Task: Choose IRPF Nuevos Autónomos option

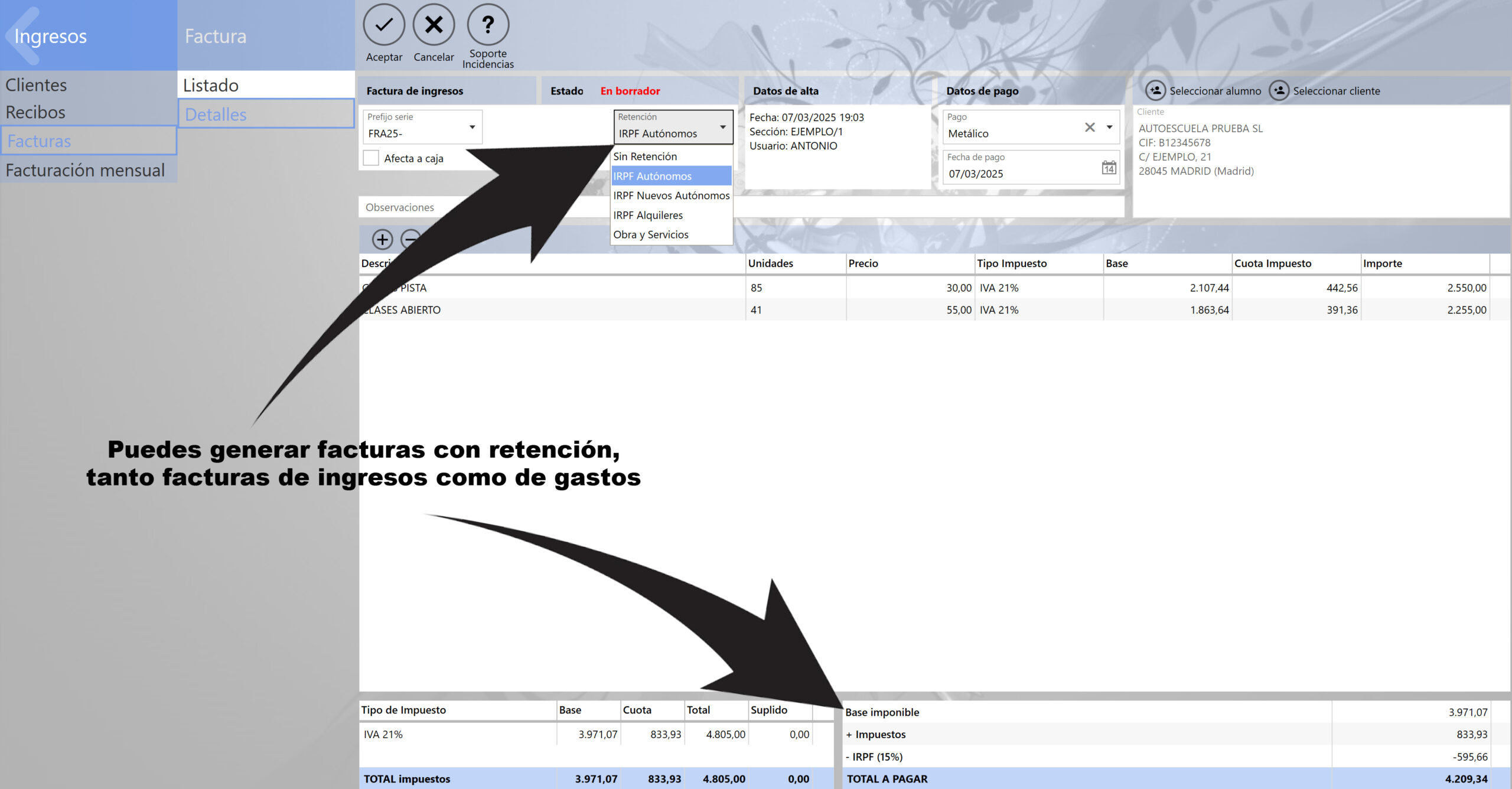Action: 672,195
